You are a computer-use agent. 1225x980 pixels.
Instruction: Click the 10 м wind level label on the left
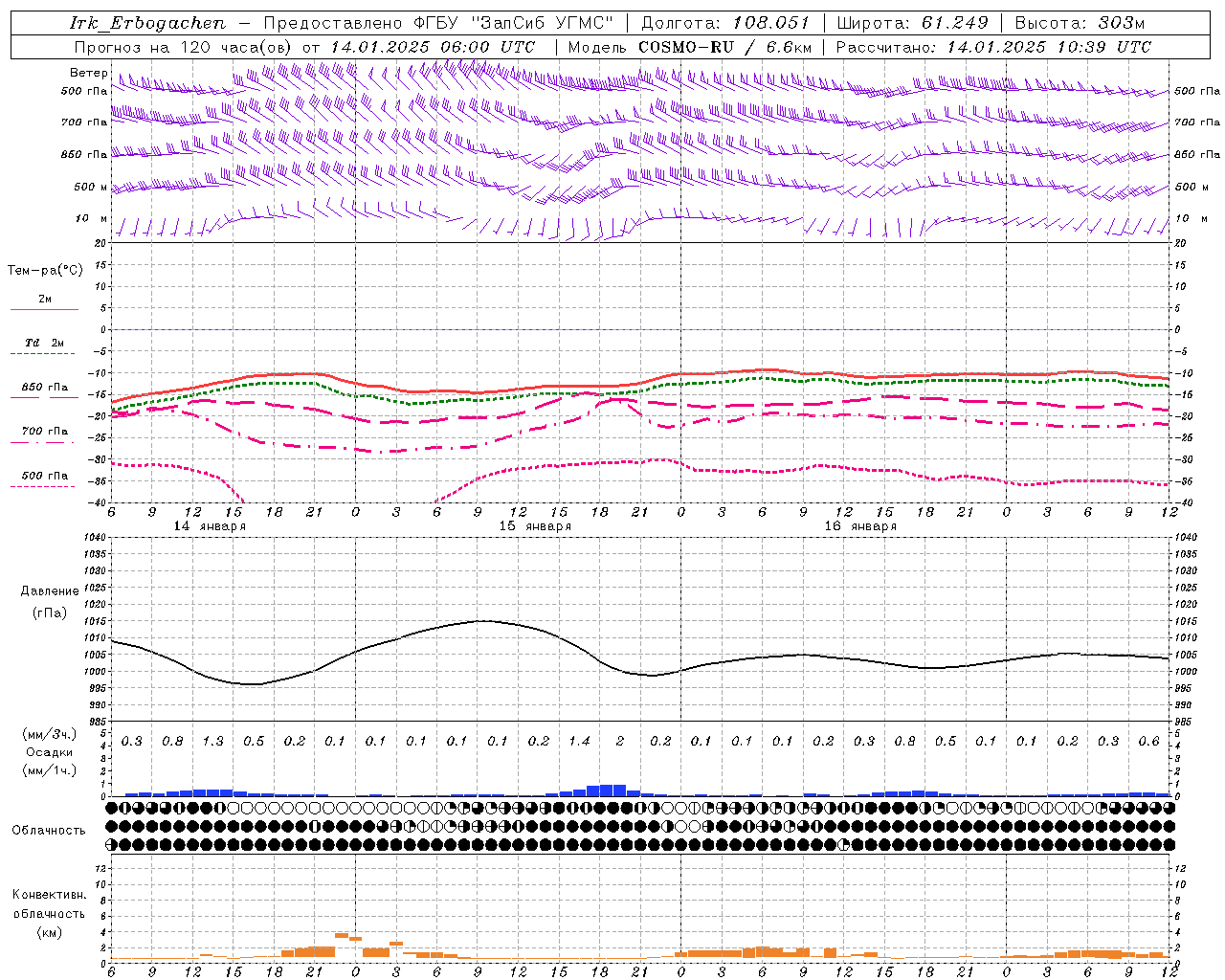[91, 218]
